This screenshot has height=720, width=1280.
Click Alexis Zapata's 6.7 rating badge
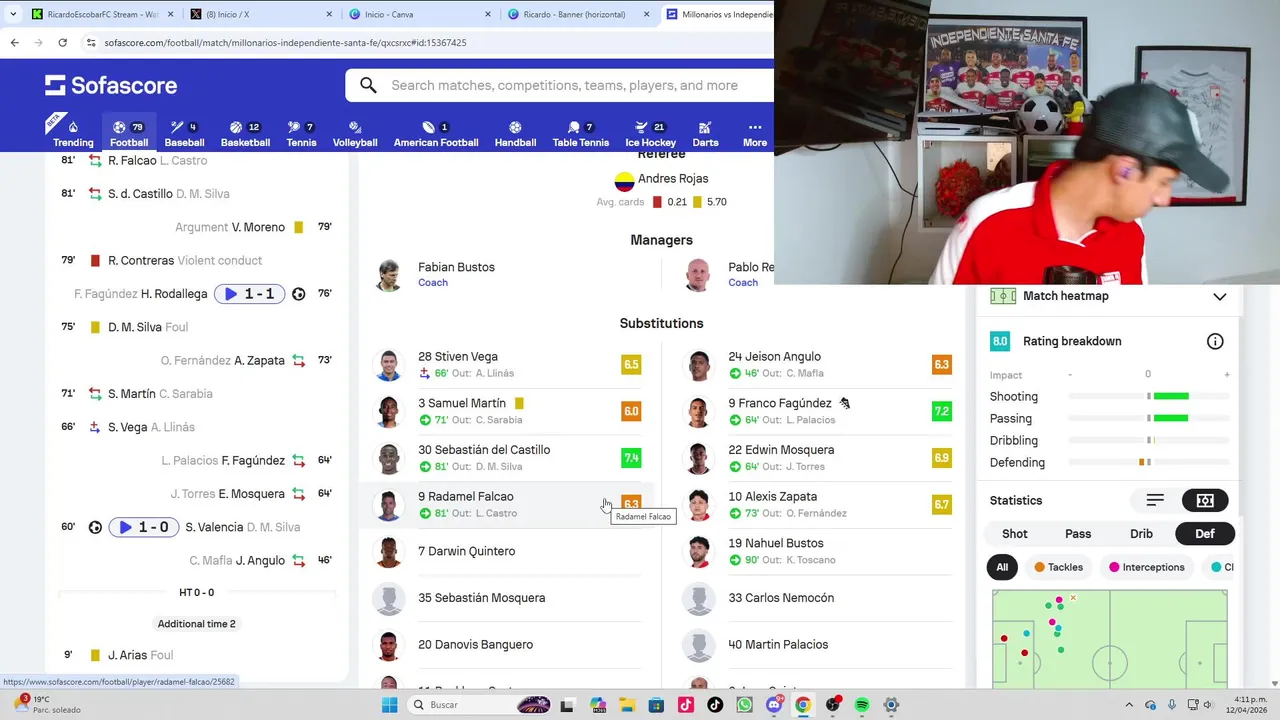941,505
